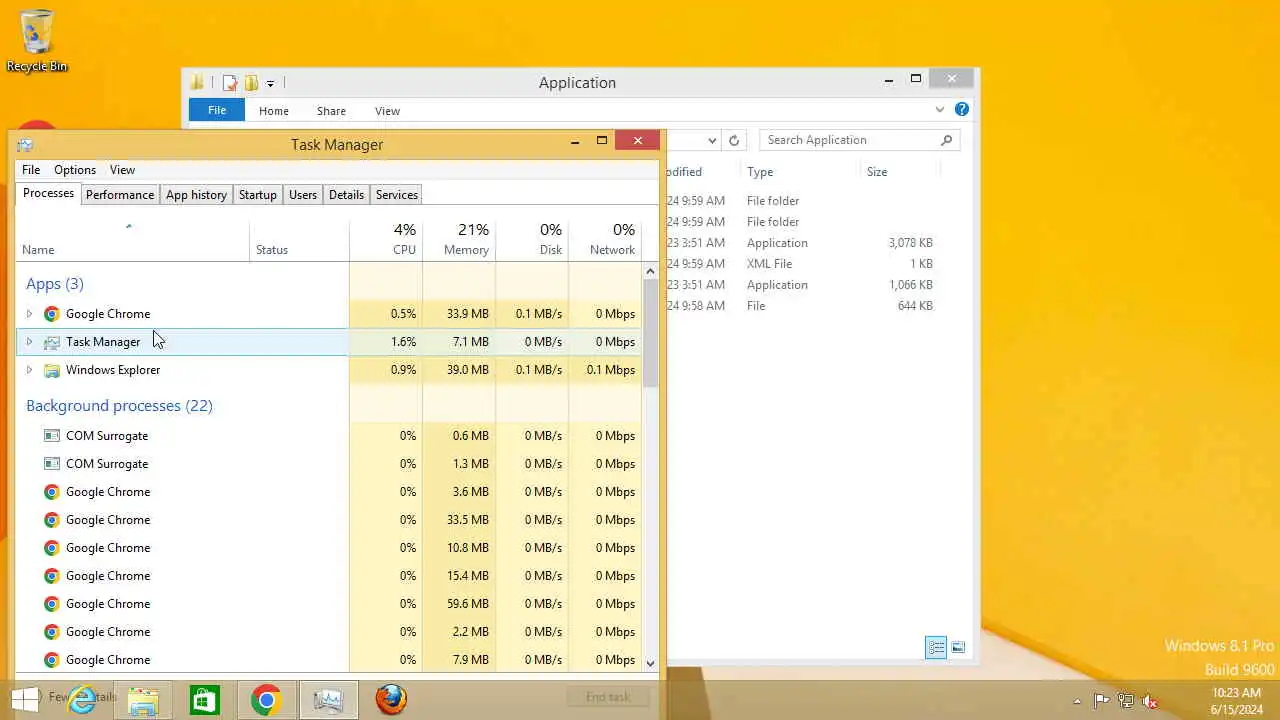Sort Explorer files by the Type column
Image resolution: width=1280 pixels, height=720 pixels.
[x=800, y=172]
